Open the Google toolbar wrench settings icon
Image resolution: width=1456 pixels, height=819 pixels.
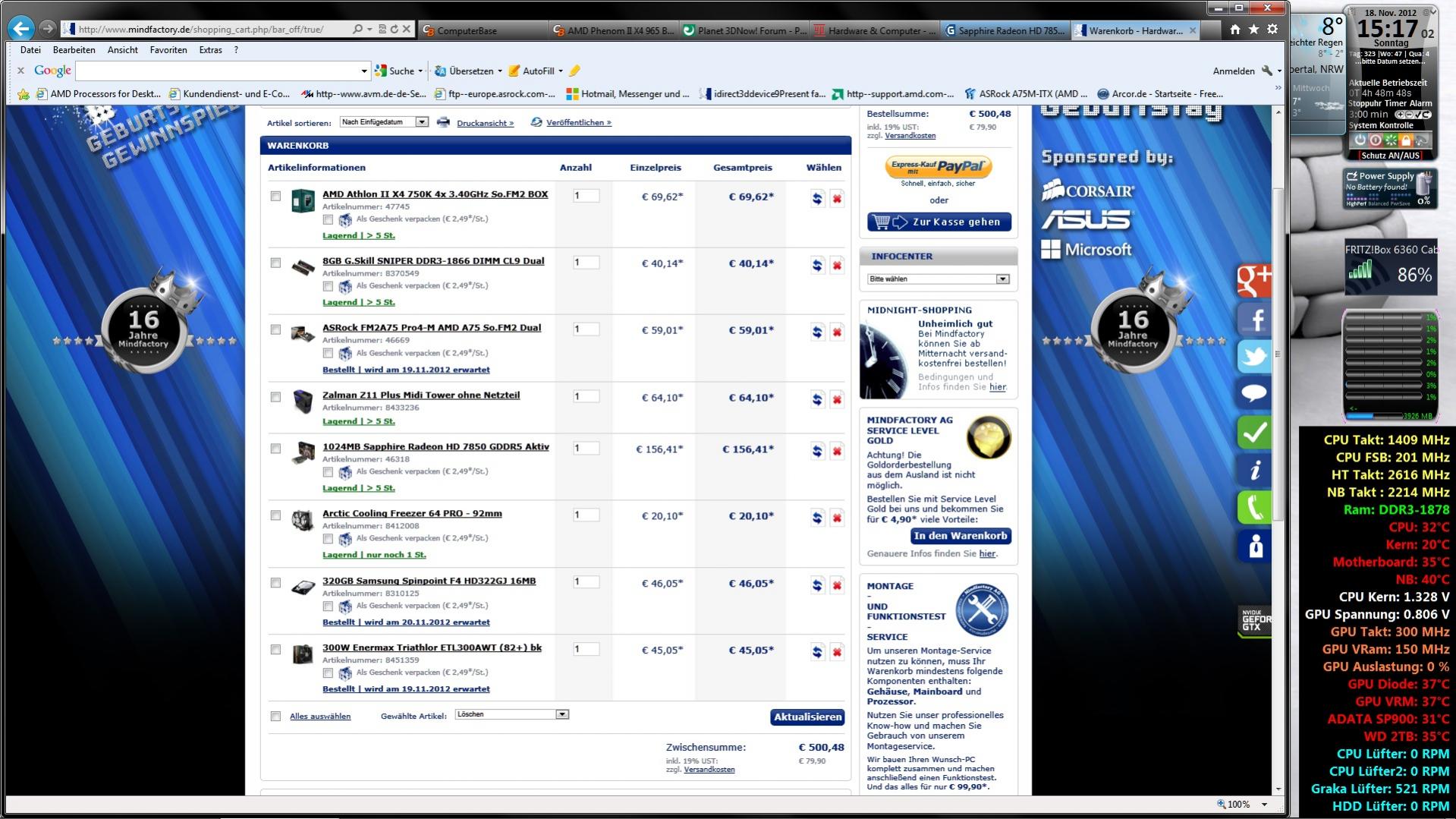tap(1266, 71)
